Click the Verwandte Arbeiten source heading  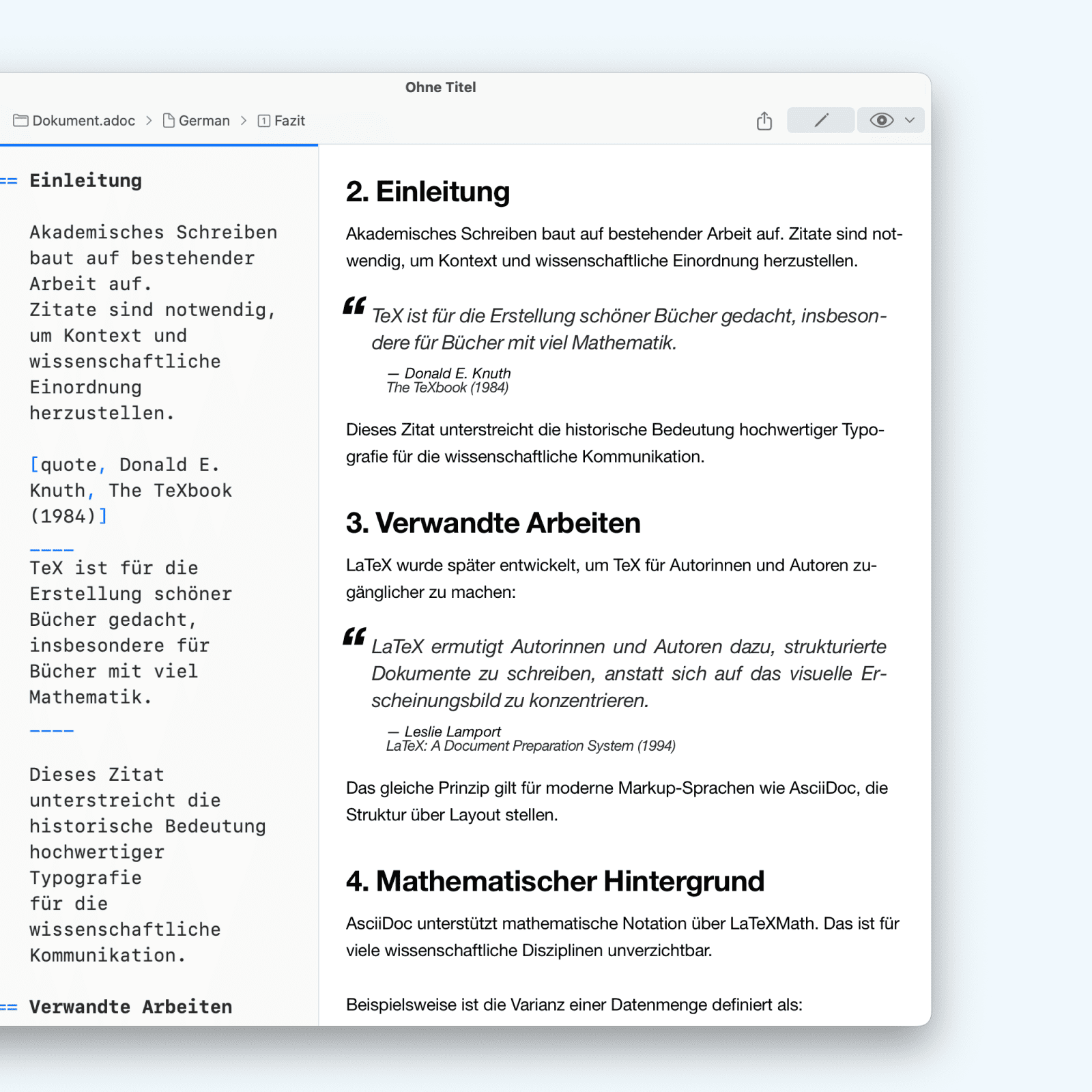click(130, 1007)
